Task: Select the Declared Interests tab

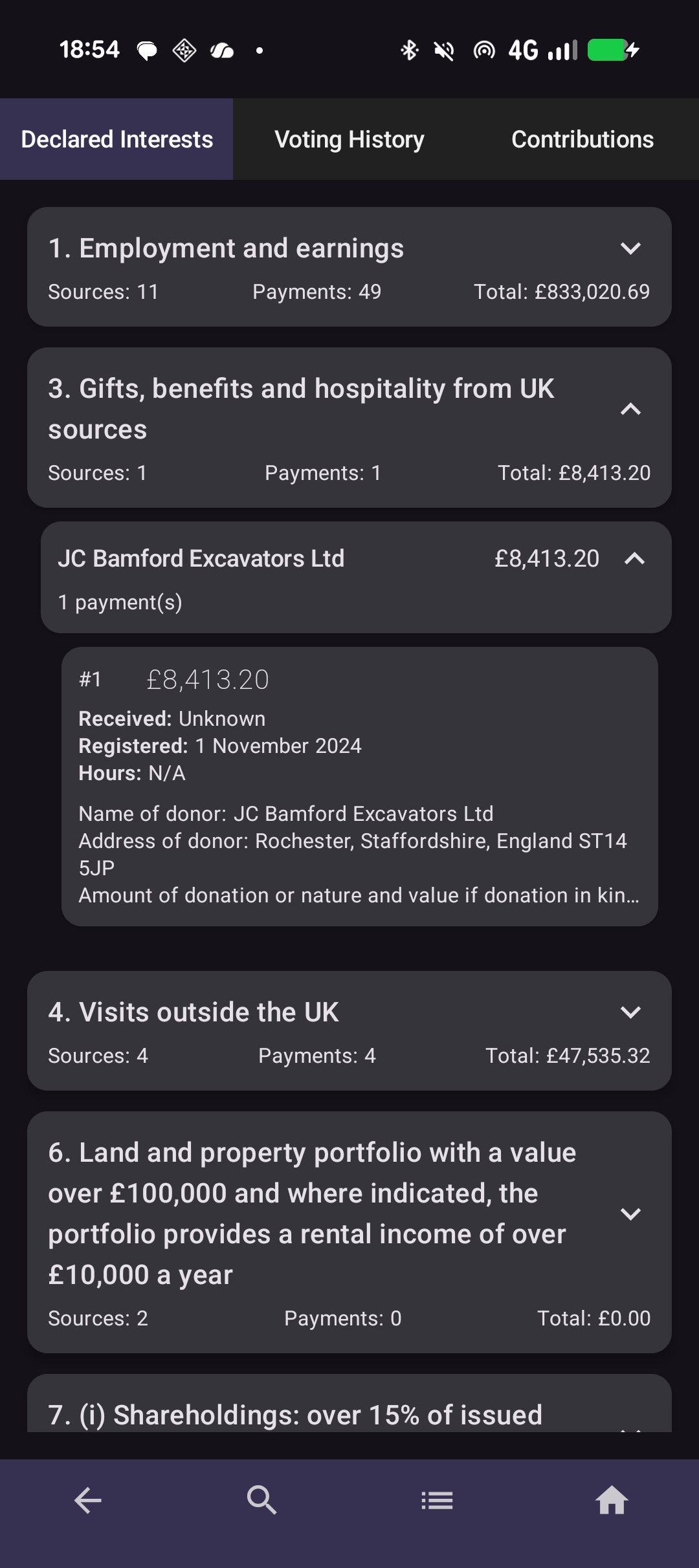Action: (116, 139)
